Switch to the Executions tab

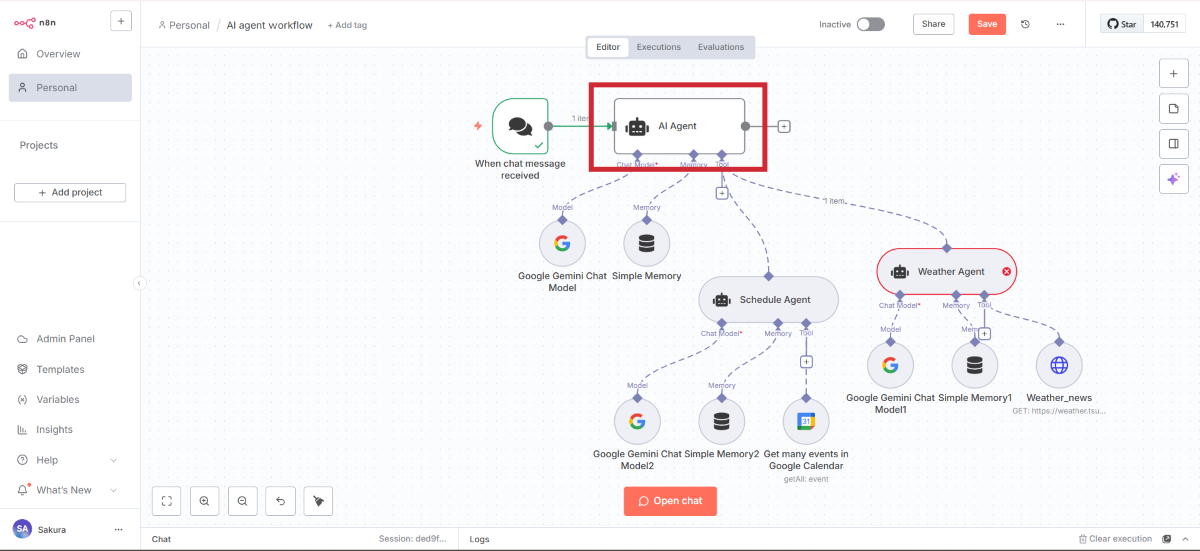click(659, 47)
